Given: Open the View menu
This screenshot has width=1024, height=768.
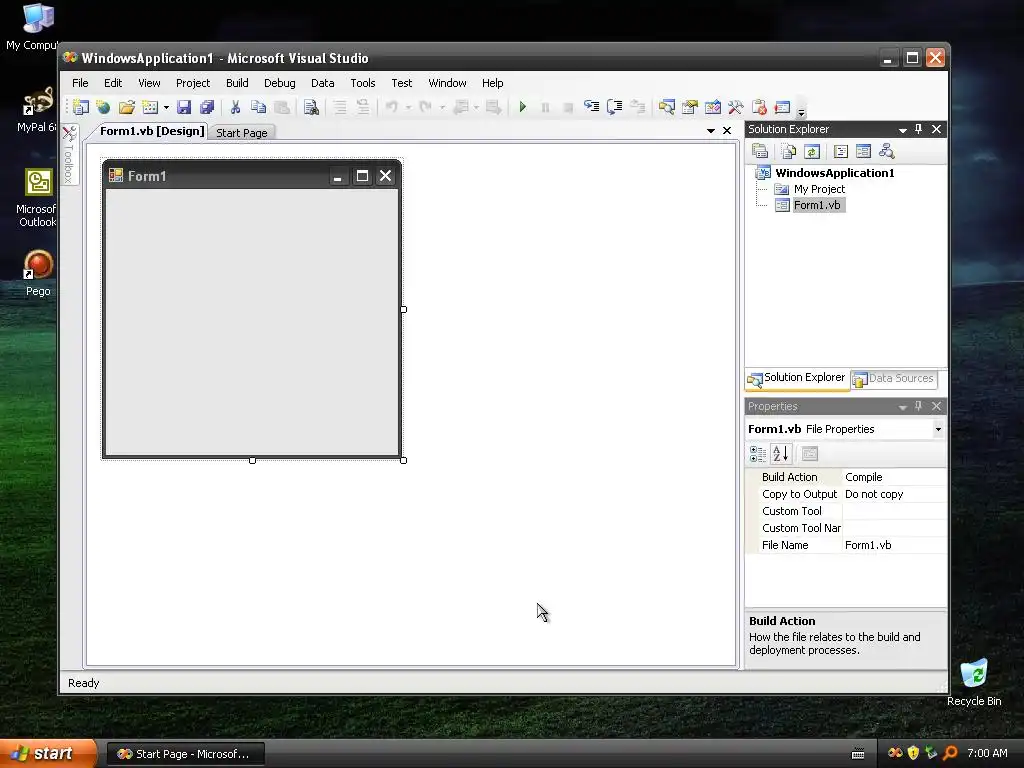Looking at the screenshot, I should (149, 83).
